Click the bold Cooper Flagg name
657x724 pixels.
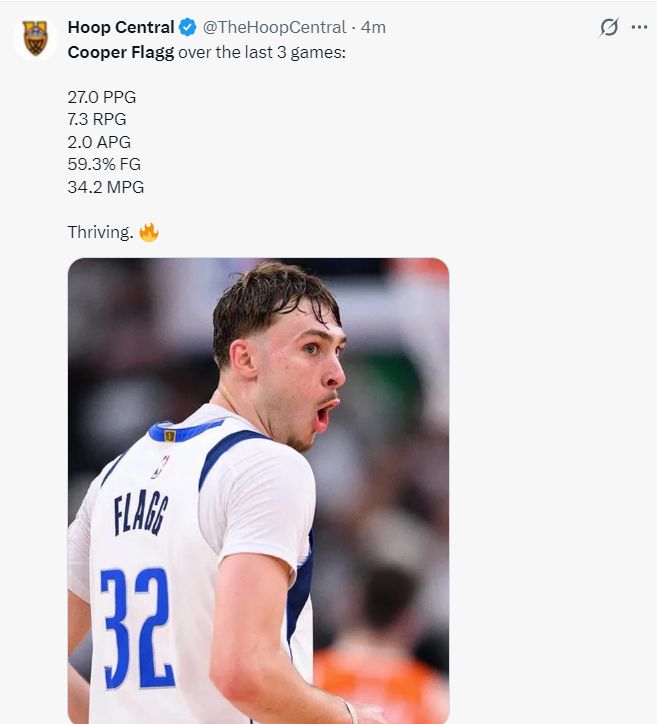[114, 52]
